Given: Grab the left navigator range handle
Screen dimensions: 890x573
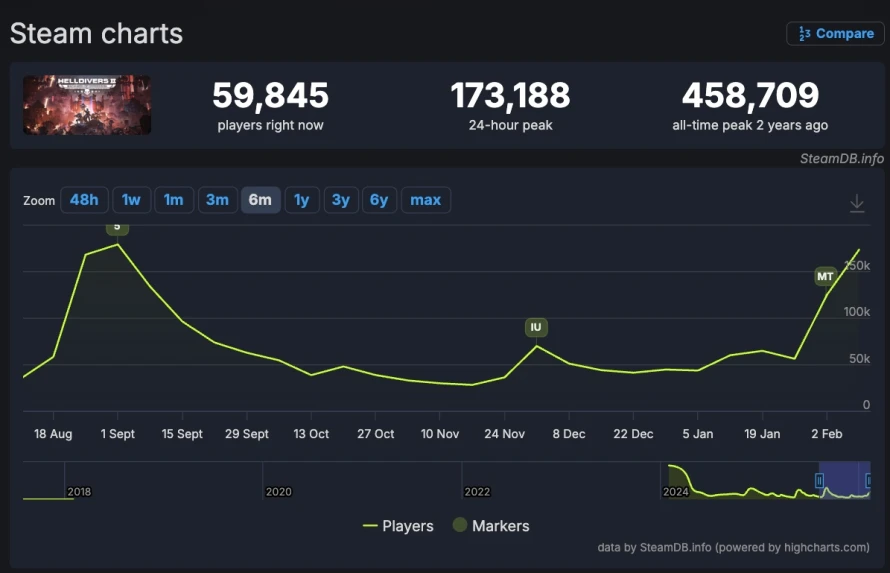Looking at the screenshot, I should point(819,481).
